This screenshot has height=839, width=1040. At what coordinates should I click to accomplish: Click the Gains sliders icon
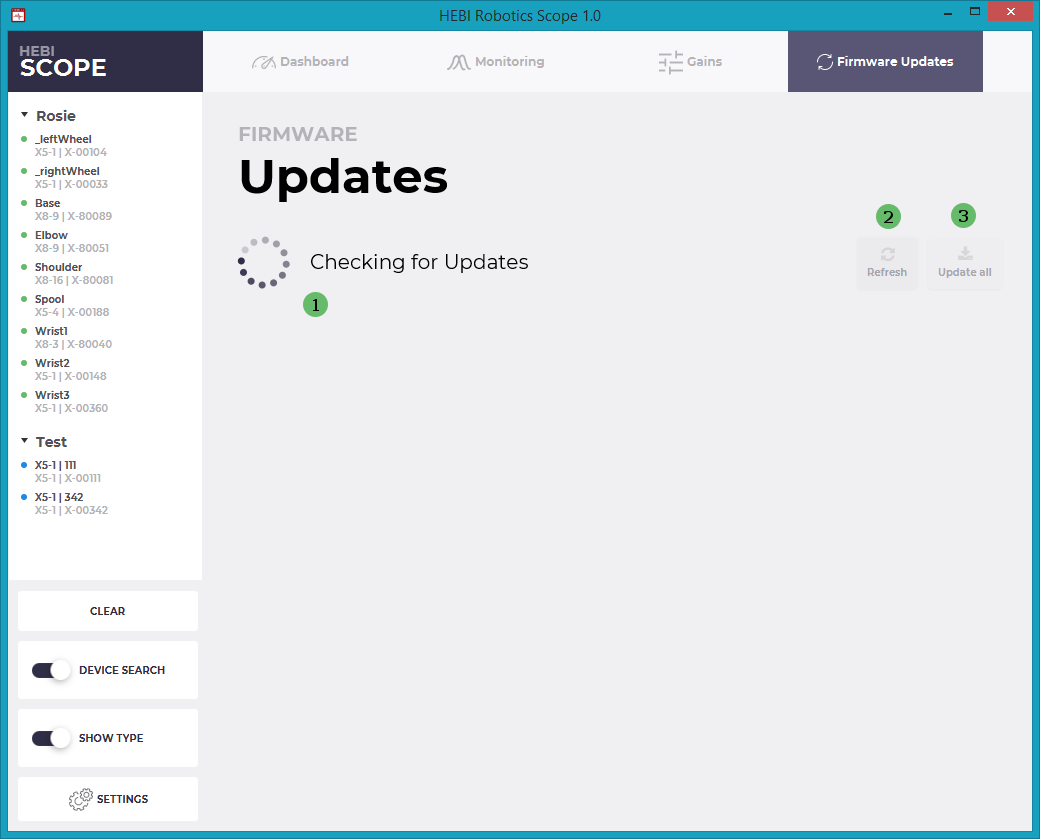point(670,62)
